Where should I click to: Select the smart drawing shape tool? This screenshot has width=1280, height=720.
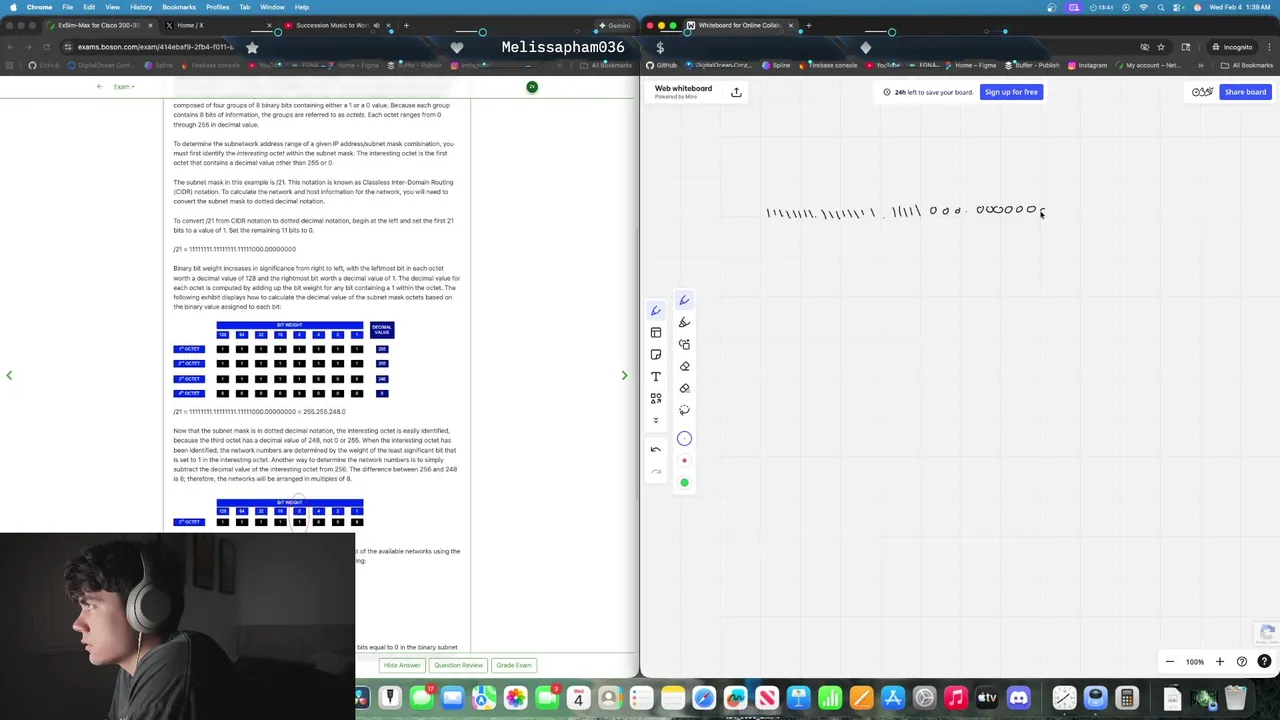click(x=684, y=344)
